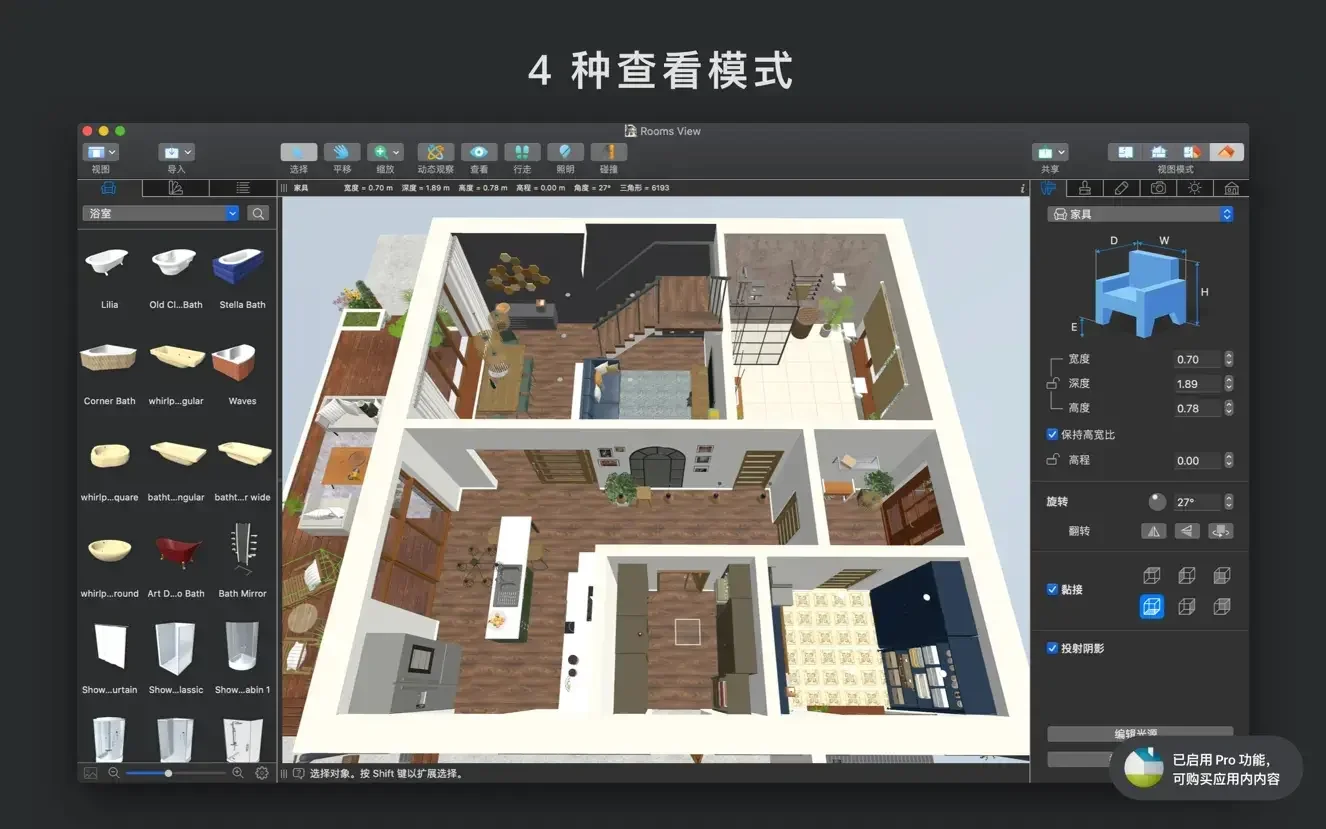Open the Lighting (照明) toolbar tool
This screenshot has height=829, width=1326.
tap(565, 152)
